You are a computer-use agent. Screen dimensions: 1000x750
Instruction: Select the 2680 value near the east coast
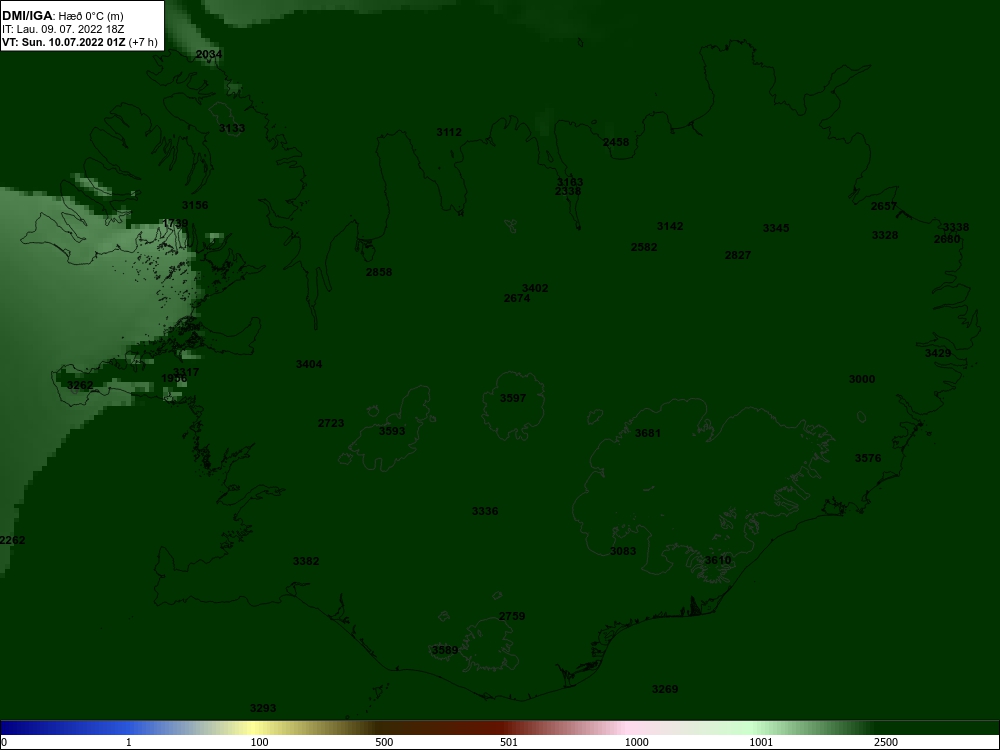(x=947, y=239)
